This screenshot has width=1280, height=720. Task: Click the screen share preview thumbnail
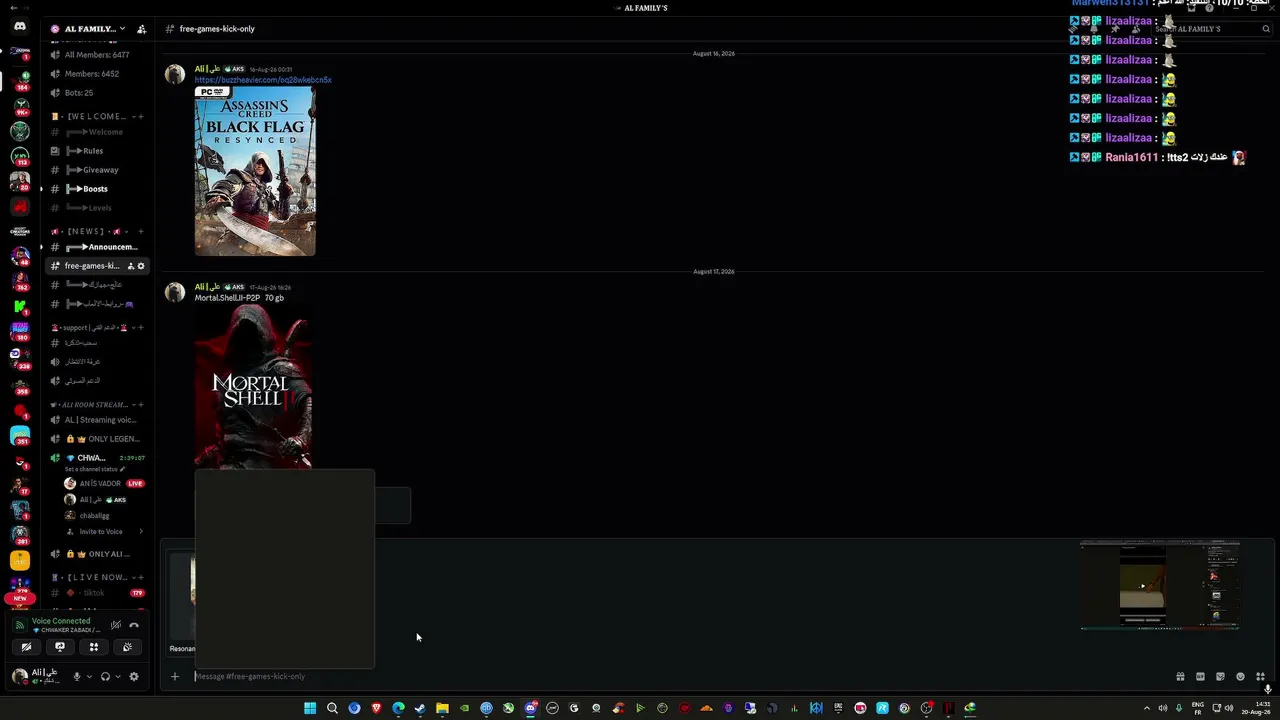coord(1160,586)
